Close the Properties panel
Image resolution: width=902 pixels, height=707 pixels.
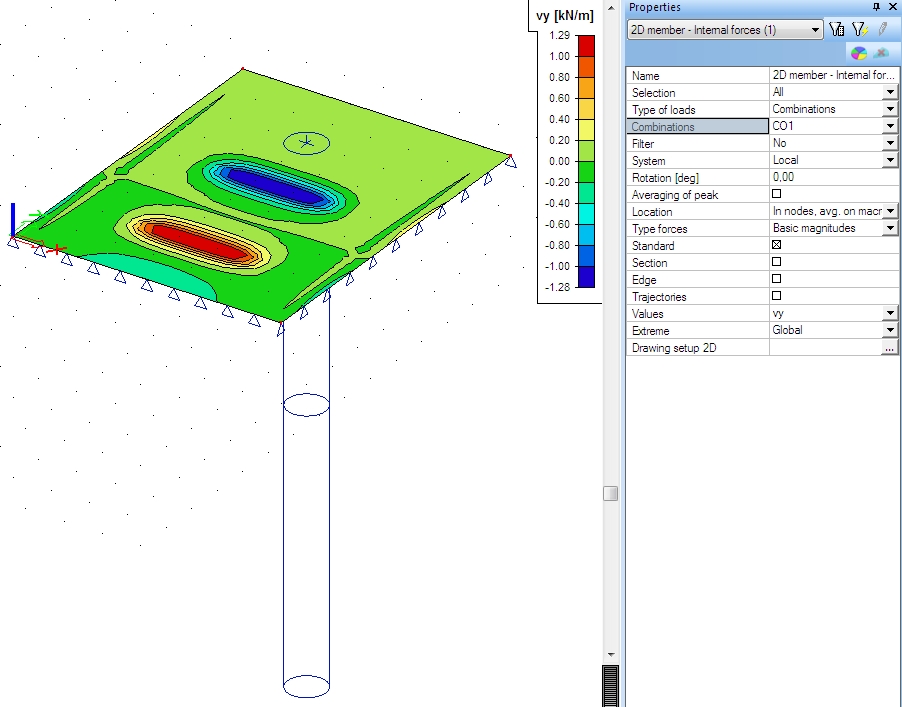point(892,7)
